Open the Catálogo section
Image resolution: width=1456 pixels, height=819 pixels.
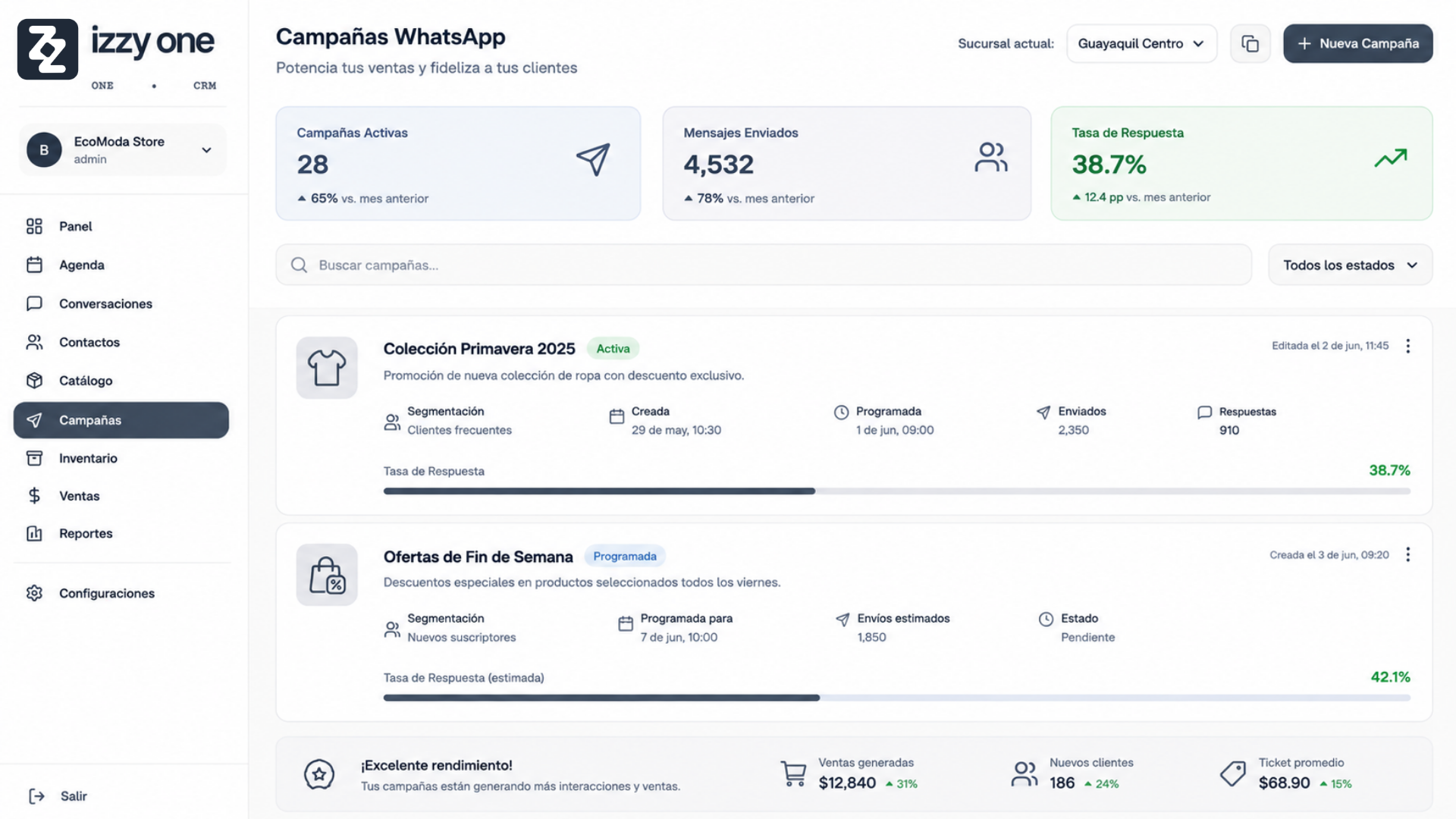coord(121,381)
